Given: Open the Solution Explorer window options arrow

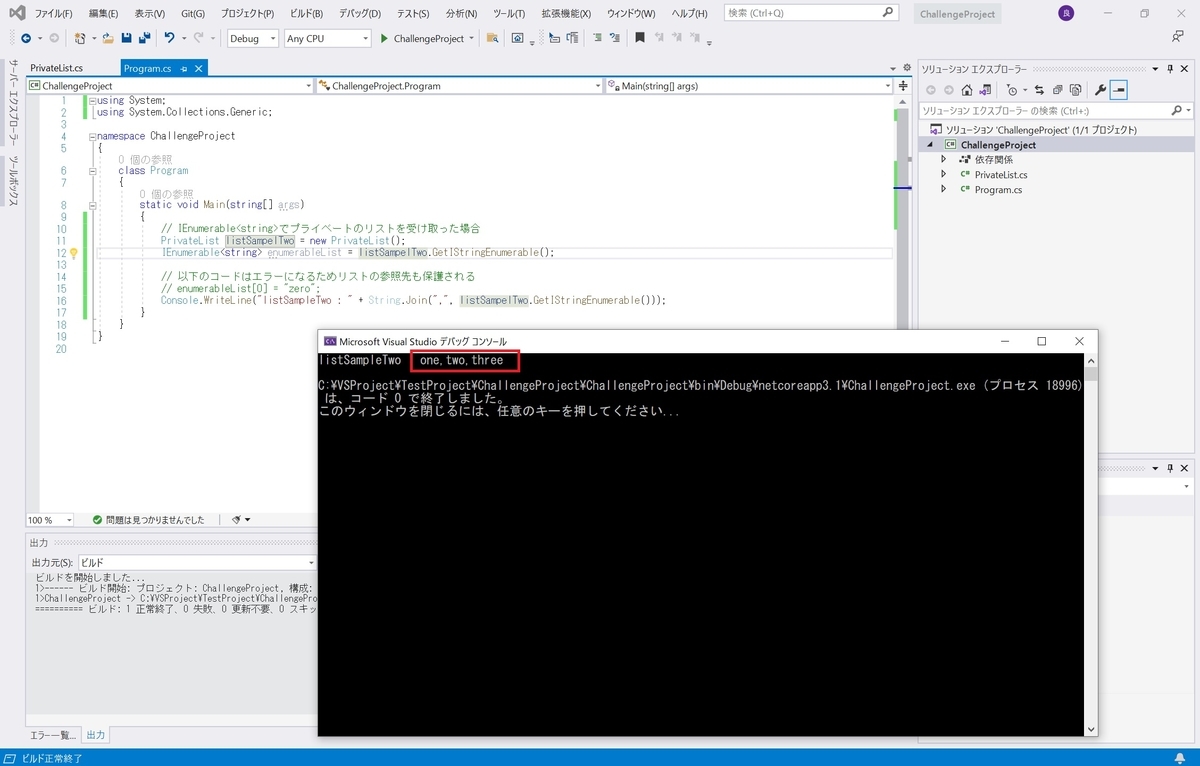Looking at the screenshot, I should tap(1155, 69).
